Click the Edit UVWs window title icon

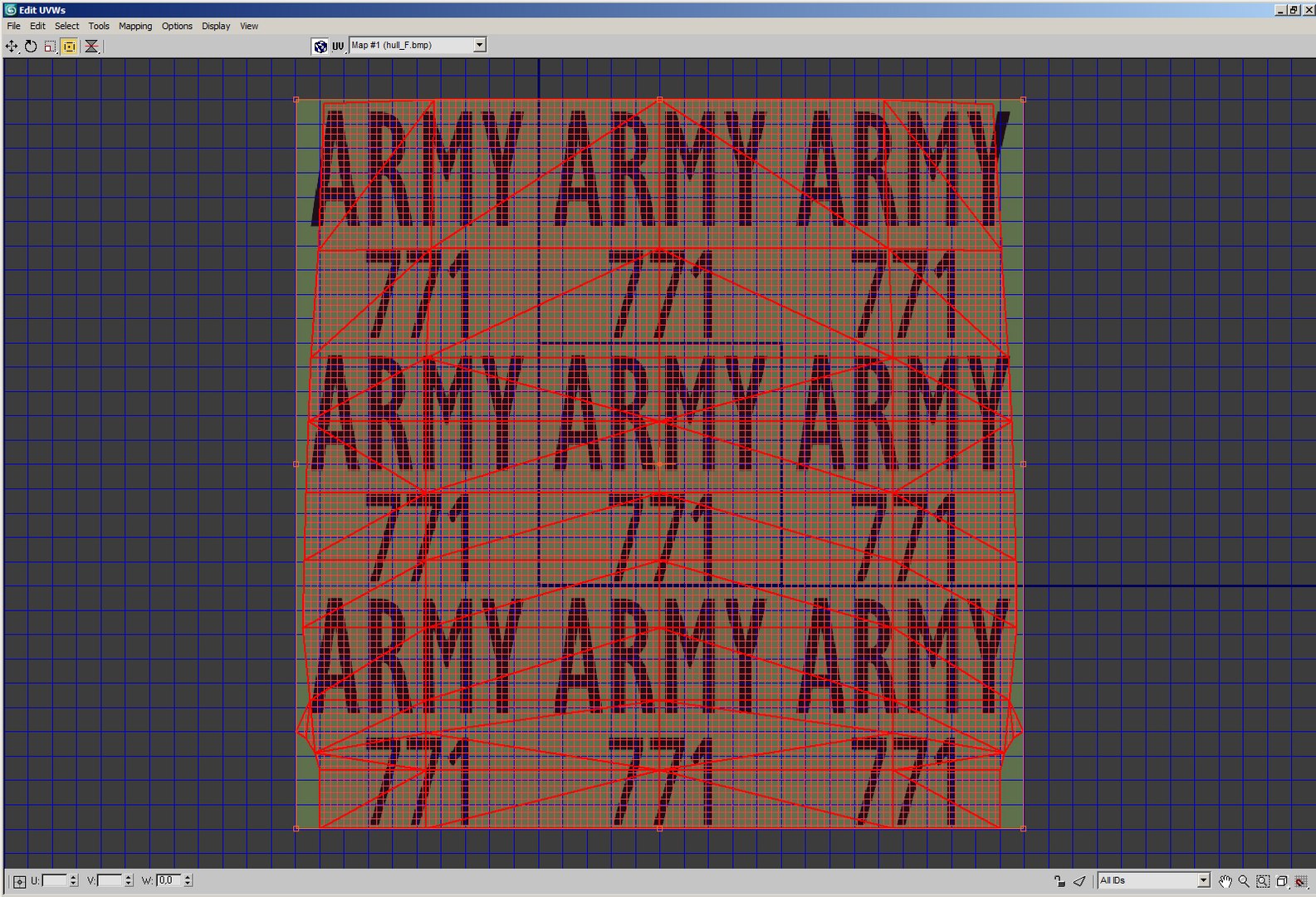(x=11, y=10)
